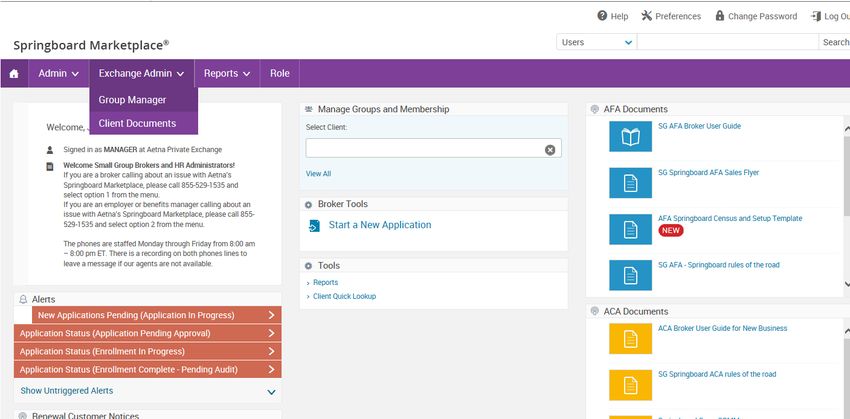This screenshot has width=850, height=419.
Task: Click the Change Password link text
Action: click(x=762, y=16)
